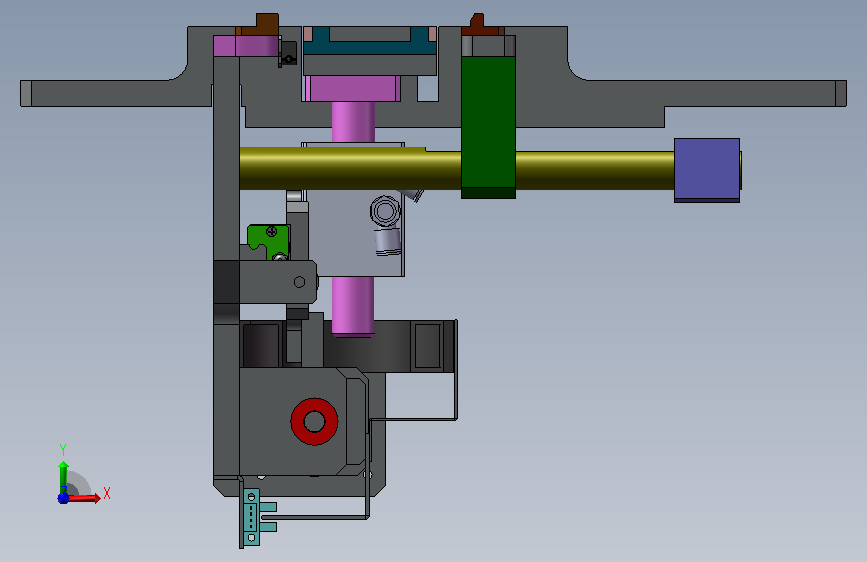This screenshot has width=867, height=562.
Task: Pick the teal connector at the model bottom
Action: 258,517
